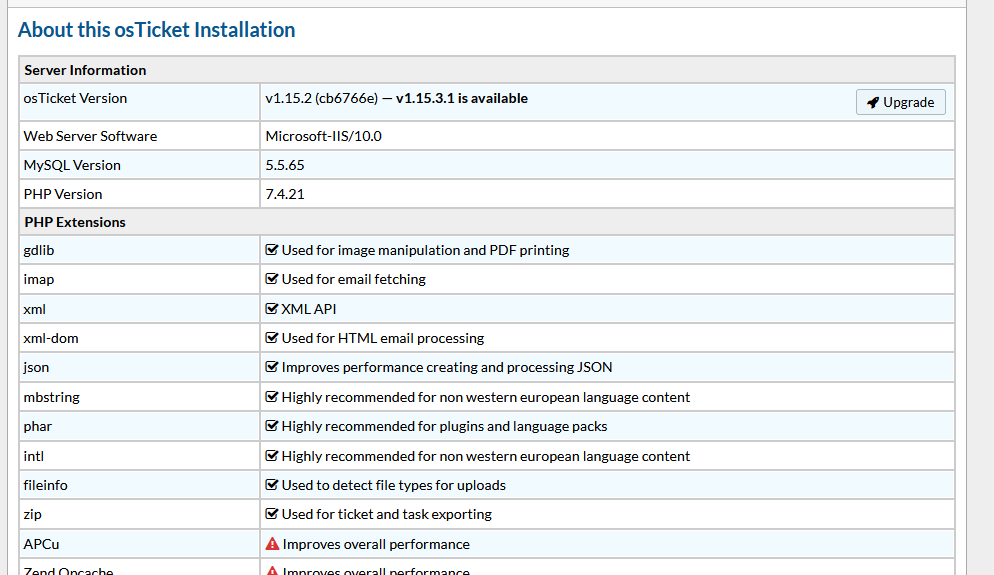Click the 'fileinfo' extension name

coord(45,486)
